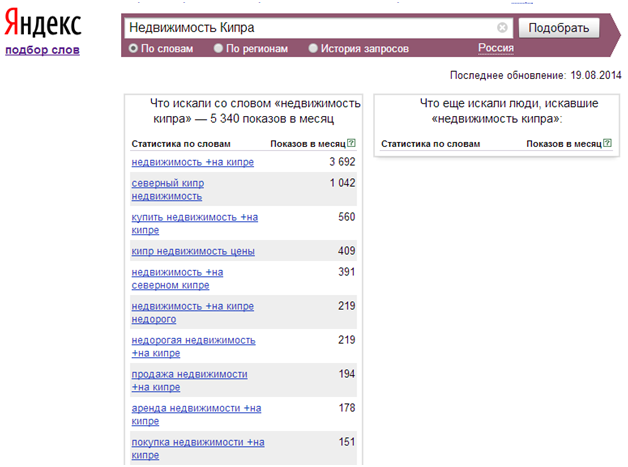628x467 pixels.
Task: Open the кипр недвижимость цены link
Action: 193,251
